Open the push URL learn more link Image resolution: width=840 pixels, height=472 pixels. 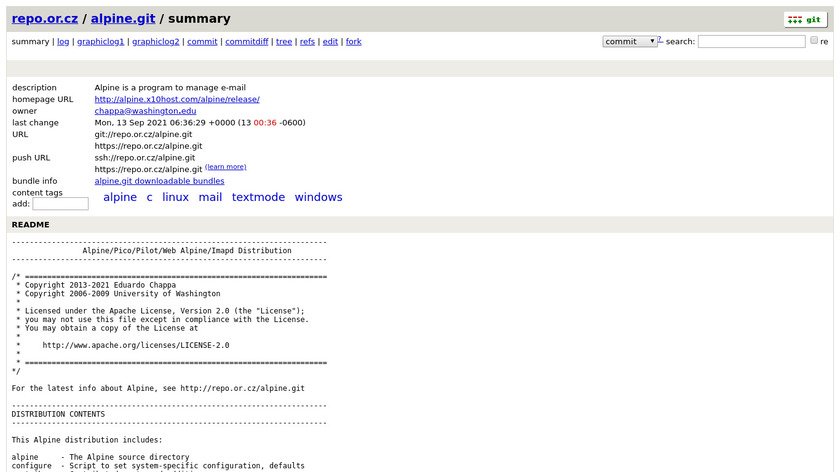(226, 167)
